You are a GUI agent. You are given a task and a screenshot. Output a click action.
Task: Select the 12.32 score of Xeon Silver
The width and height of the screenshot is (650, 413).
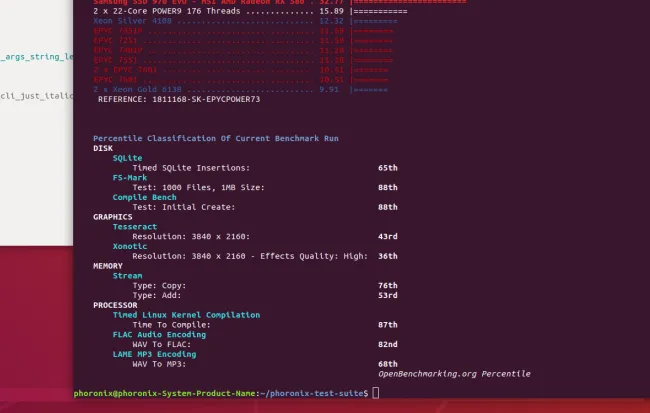[331, 21]
